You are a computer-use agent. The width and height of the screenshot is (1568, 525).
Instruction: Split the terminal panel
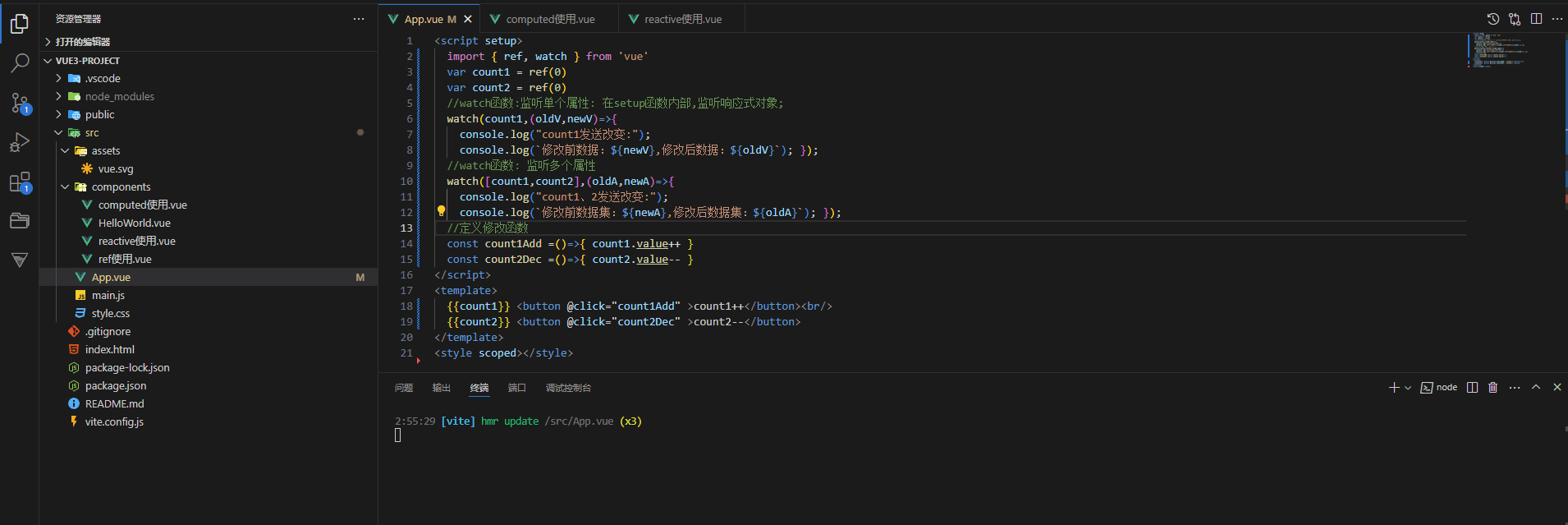pyautogui.click(x=1473, y=387)
